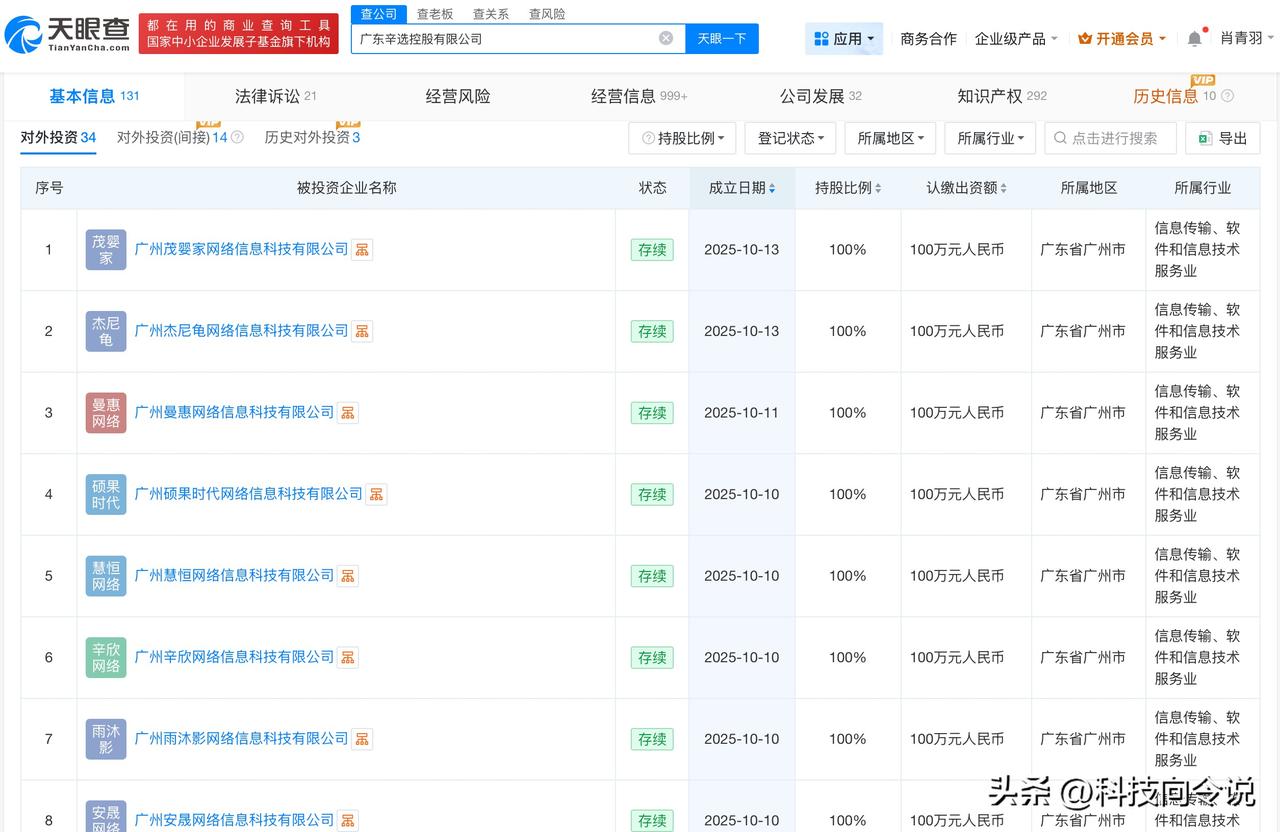The height and width of the screenshot is (832, 1280).
Task: Open 广州杰尼龟网络信息科技有限公司 link
Action: pyautogui.click(x=241, y=331)
